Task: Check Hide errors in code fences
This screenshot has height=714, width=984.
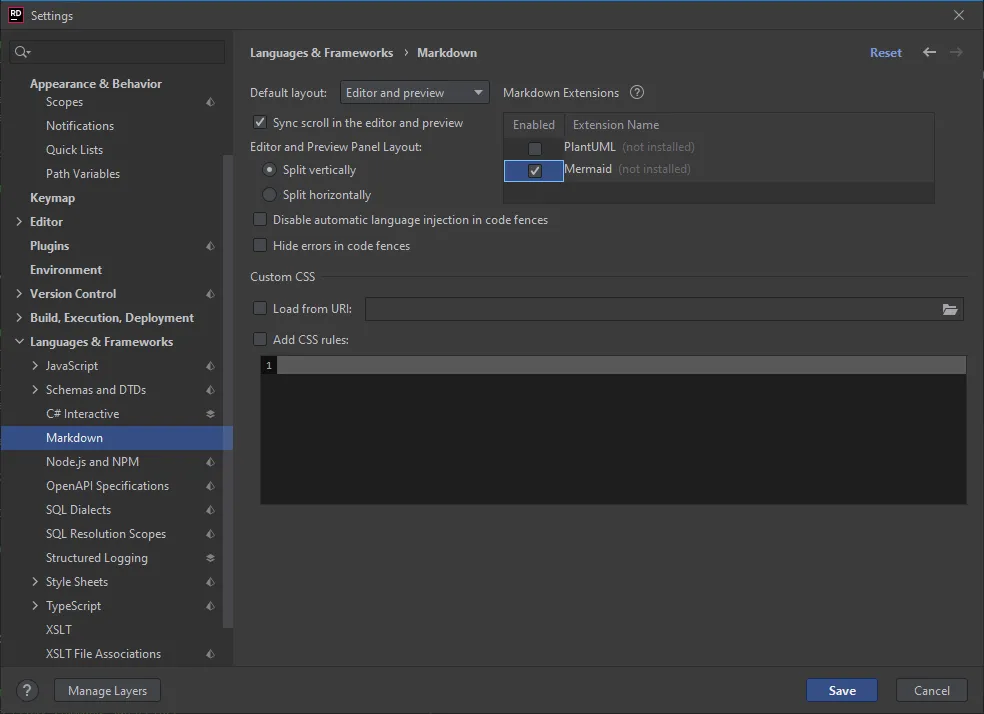Action: pos(260,245)
